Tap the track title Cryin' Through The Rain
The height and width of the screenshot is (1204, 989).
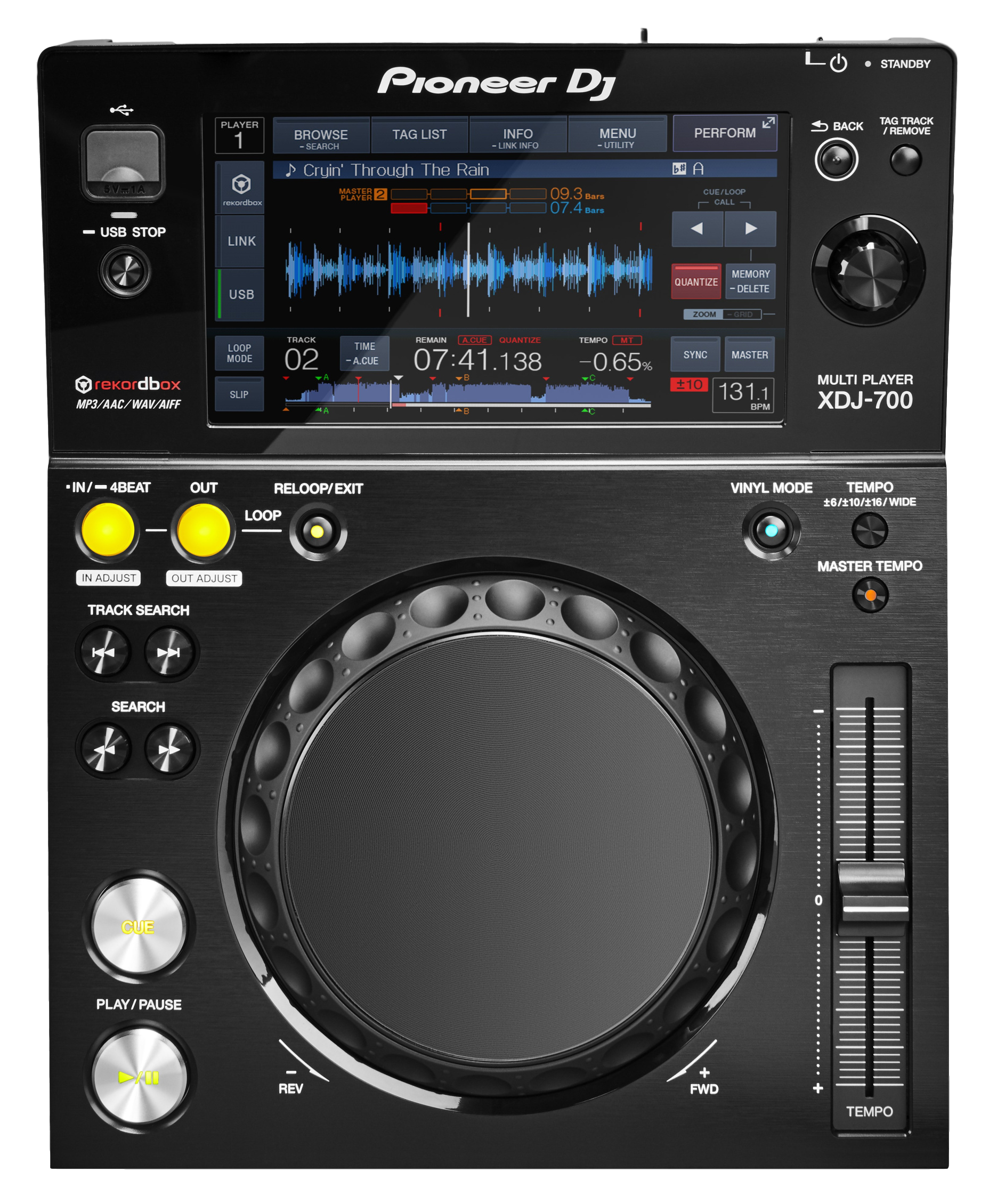(395, 170)
